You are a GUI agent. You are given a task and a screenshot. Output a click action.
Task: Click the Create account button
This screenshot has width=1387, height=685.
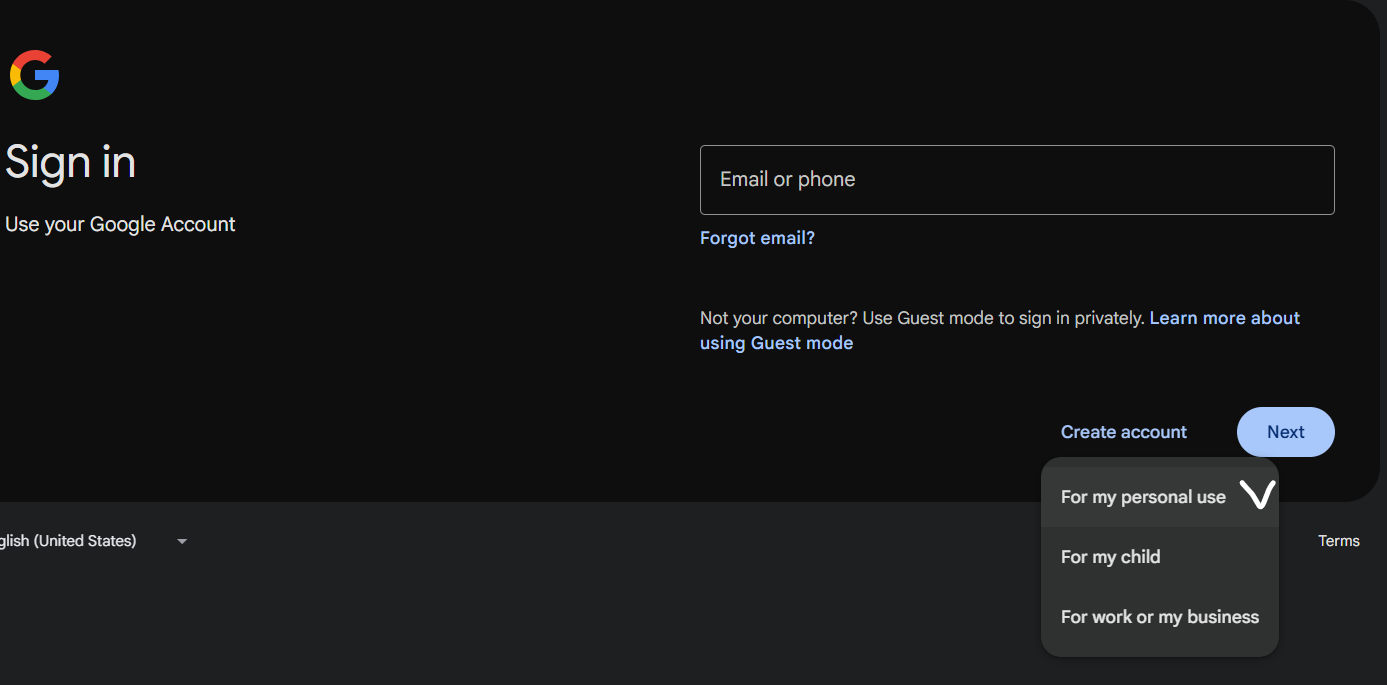click(x=1123, y=432)
